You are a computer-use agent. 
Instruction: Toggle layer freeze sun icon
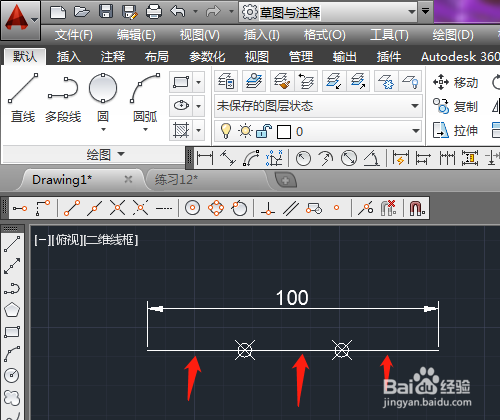246,131
